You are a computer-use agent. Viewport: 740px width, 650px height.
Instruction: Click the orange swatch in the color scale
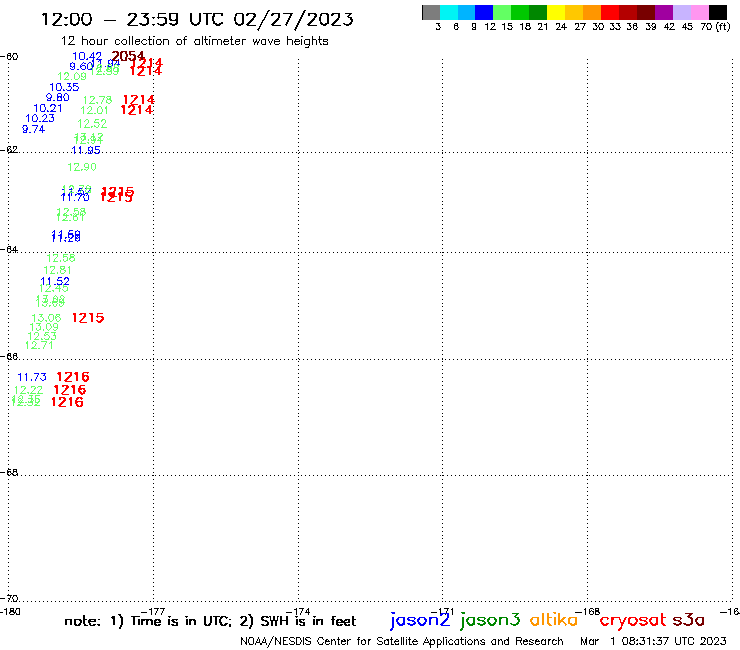point(592,12)
